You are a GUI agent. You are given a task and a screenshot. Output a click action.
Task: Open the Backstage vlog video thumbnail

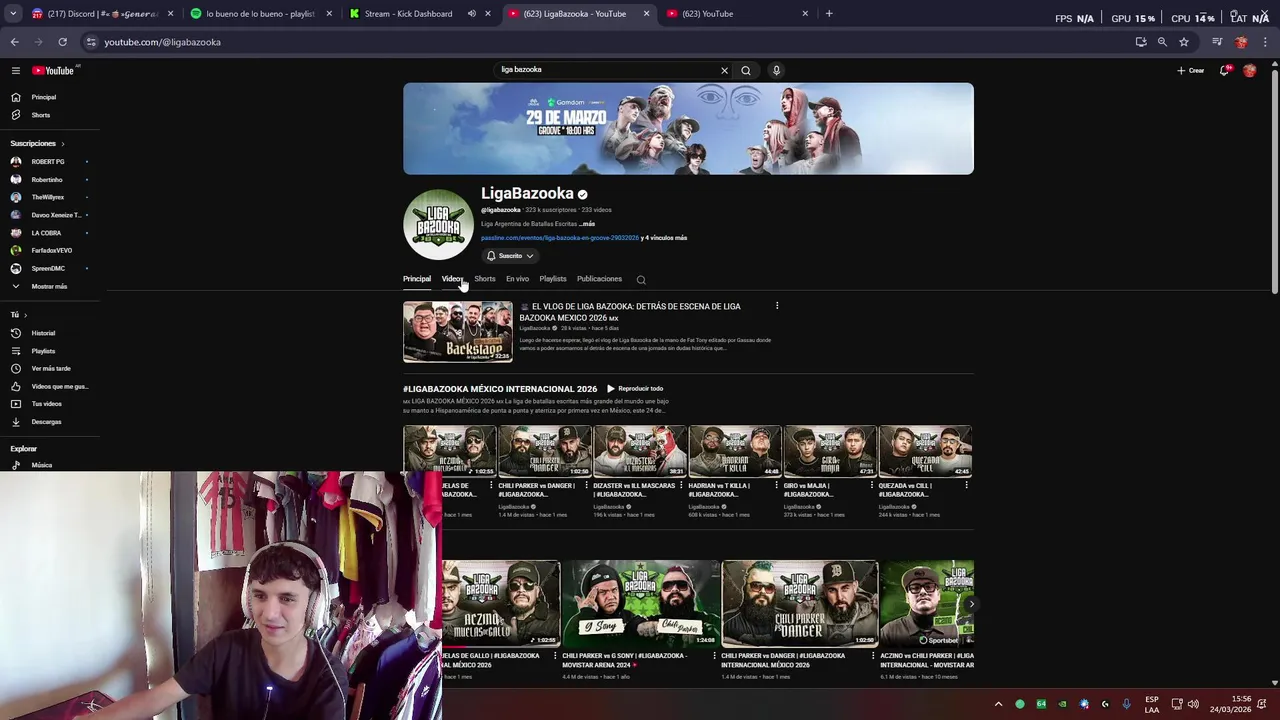458,331
